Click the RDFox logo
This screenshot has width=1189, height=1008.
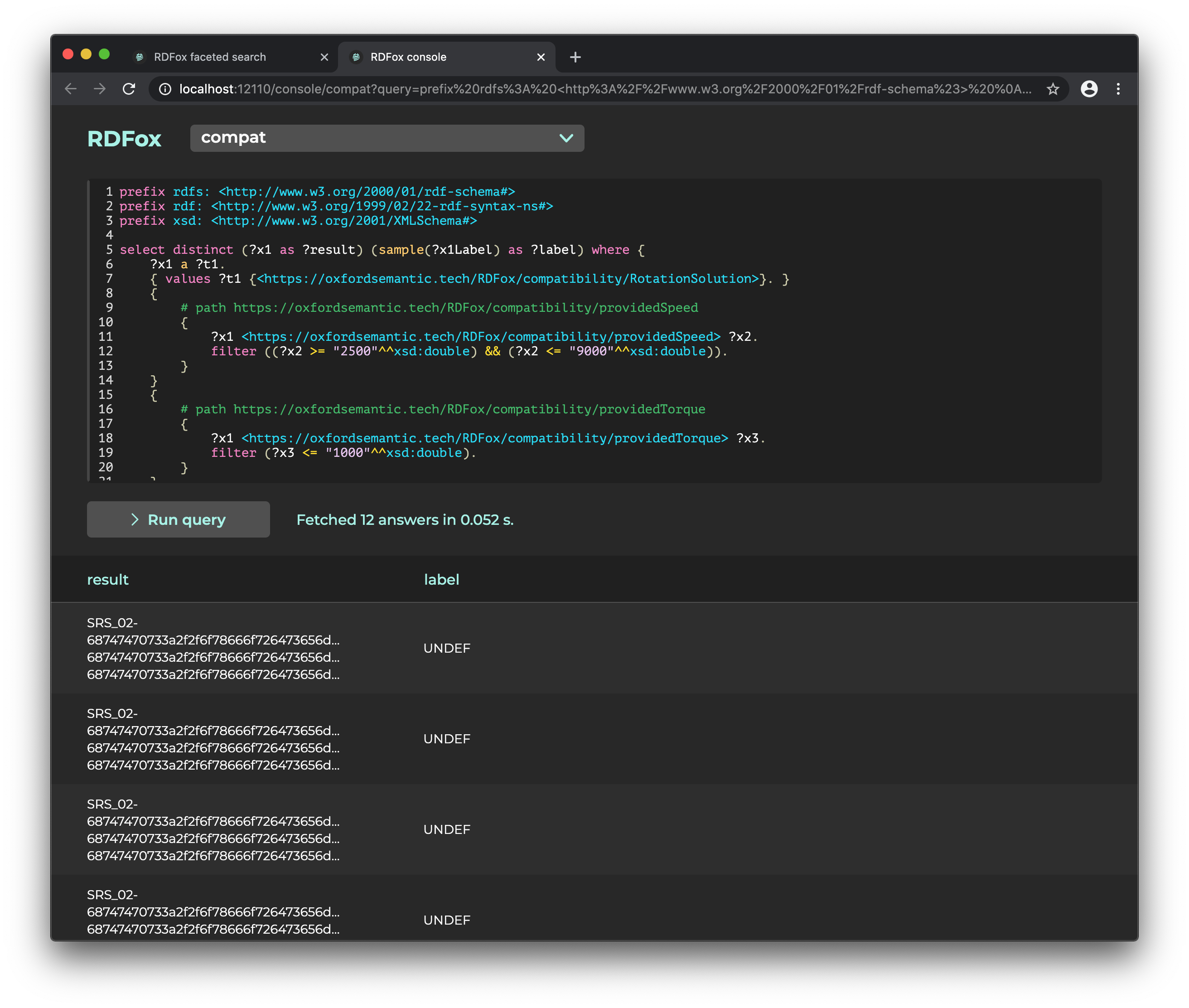(x=124, y=139)
